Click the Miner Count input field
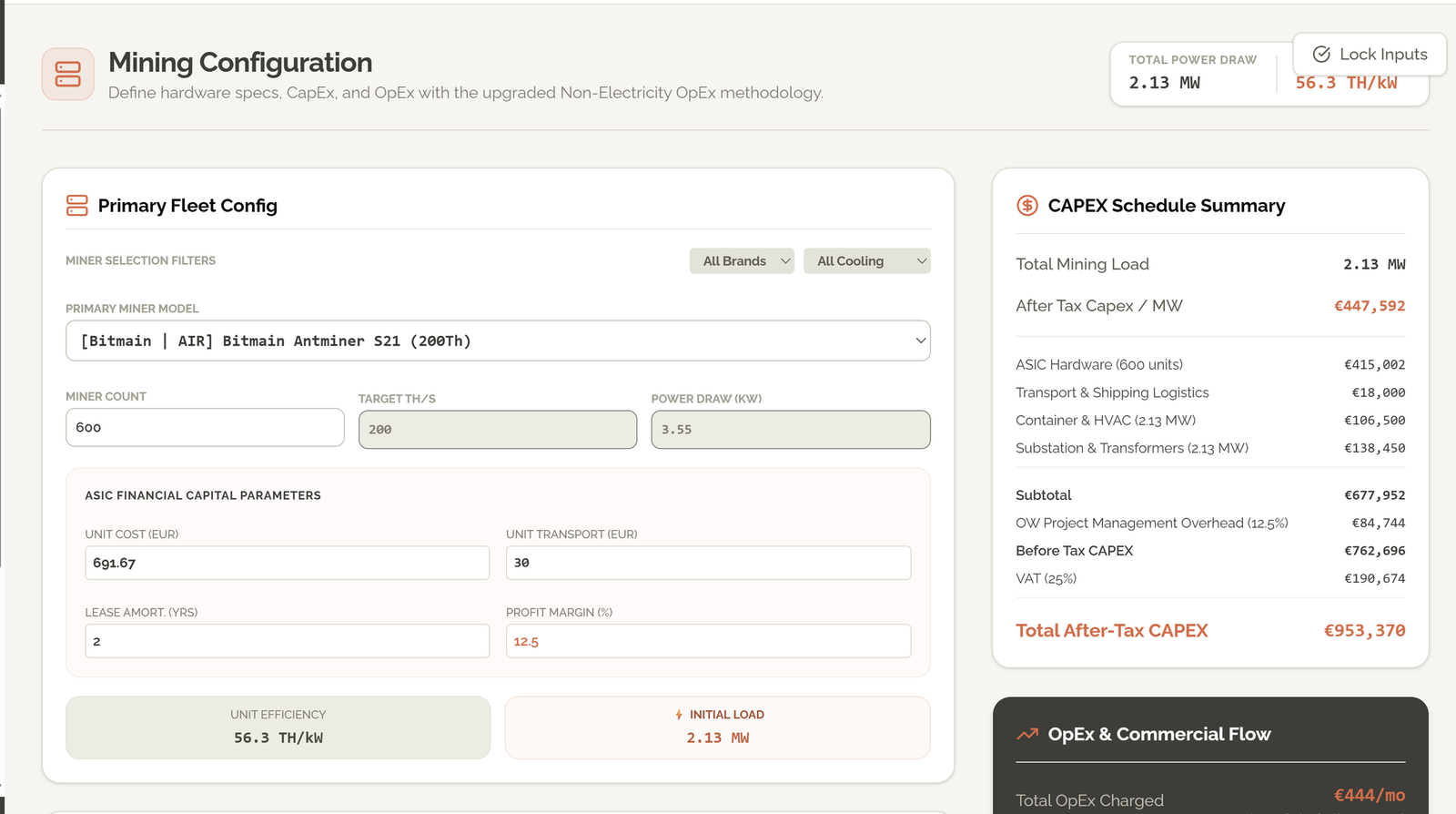 [x=205, y=427]
